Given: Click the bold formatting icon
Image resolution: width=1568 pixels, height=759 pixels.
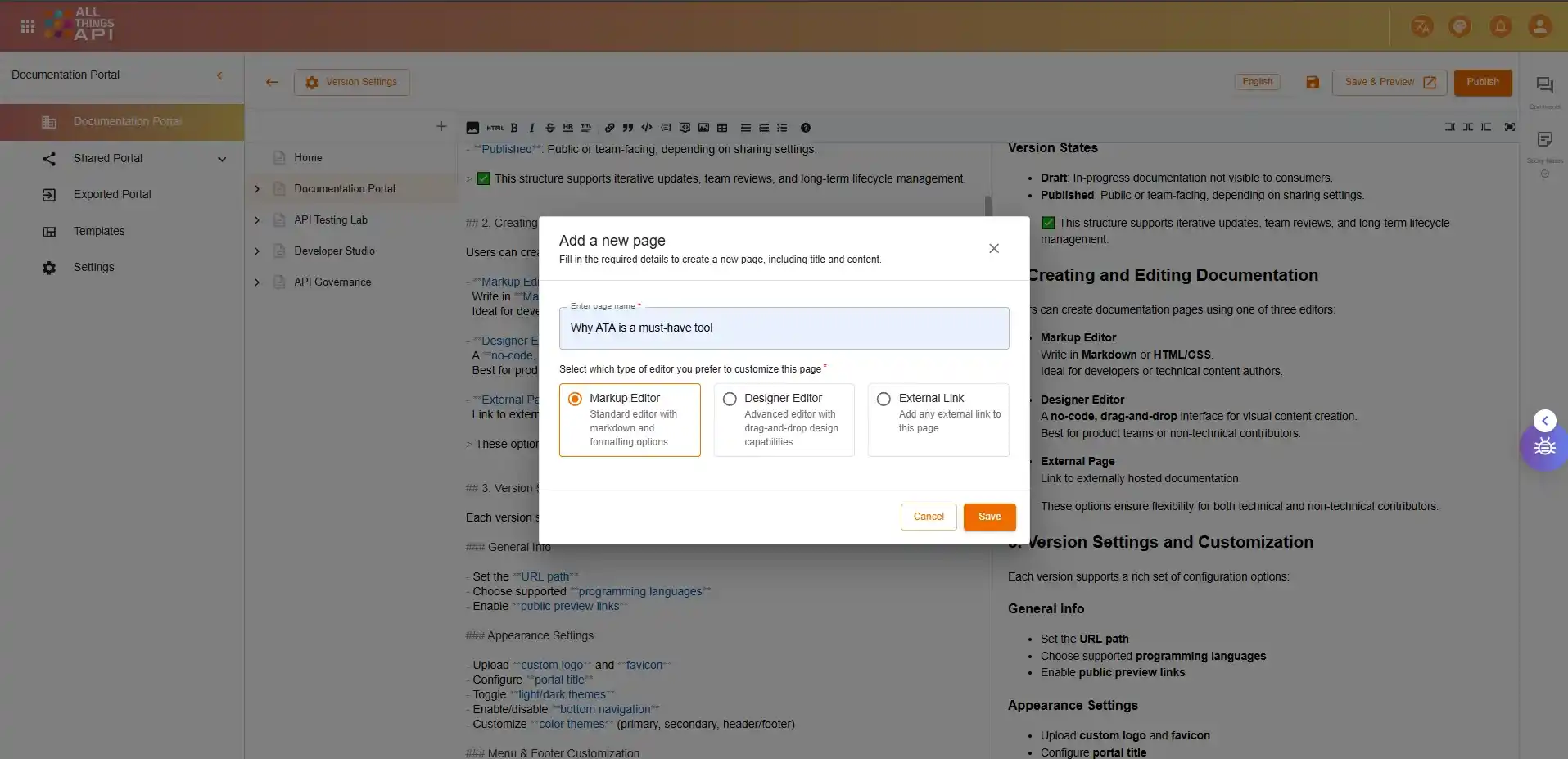Looking at the screenshot, I should point(514,128).
